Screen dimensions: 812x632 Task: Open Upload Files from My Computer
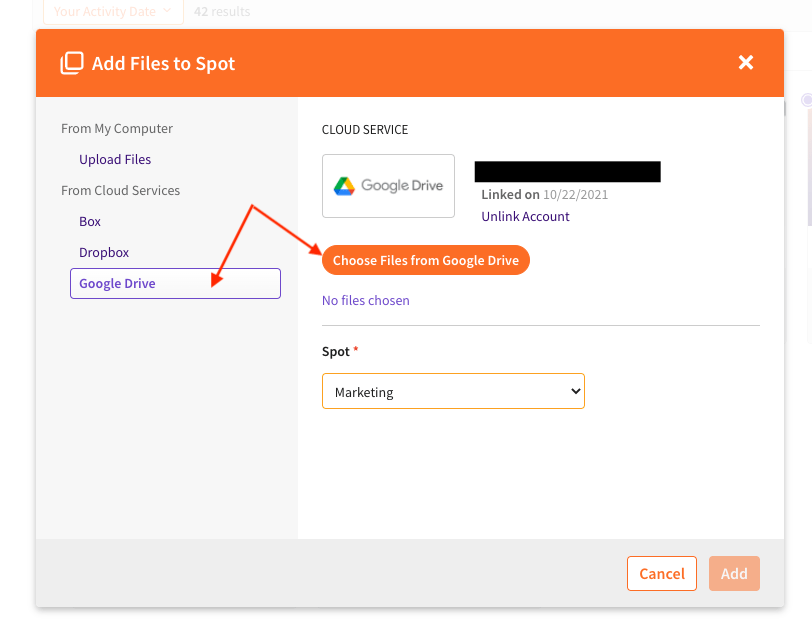click(x=115, y=159)
